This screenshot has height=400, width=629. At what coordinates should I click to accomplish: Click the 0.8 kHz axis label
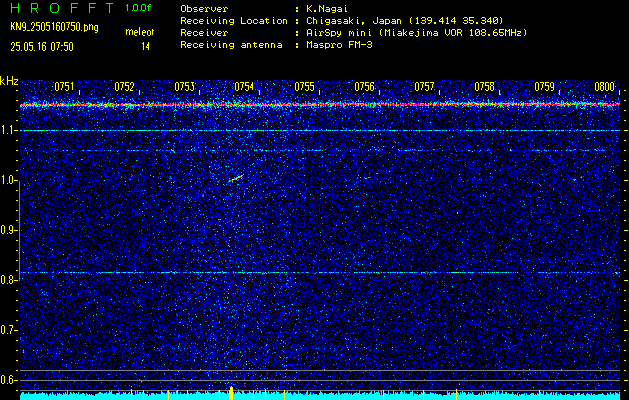(9, 280)
